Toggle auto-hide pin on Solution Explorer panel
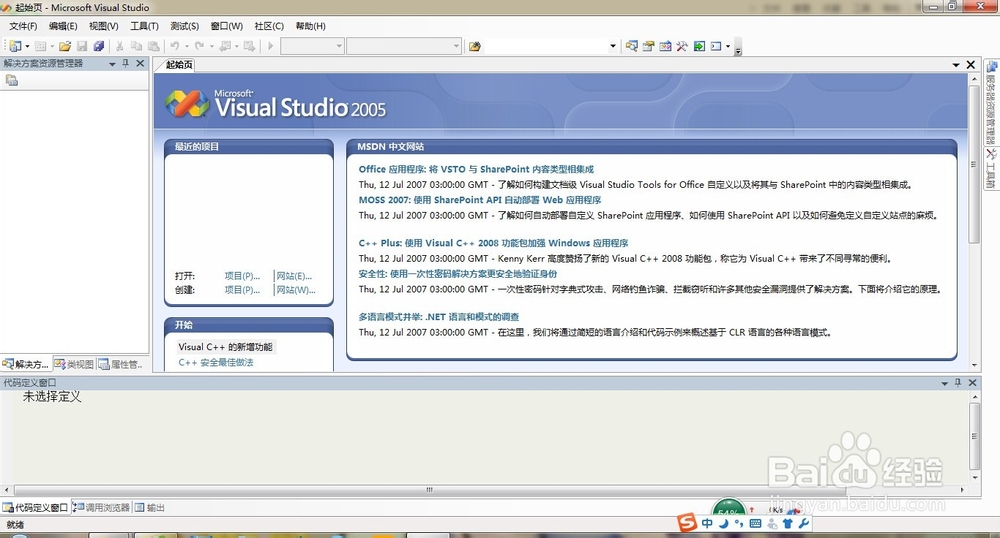1000x538 pixels. (126, 63)
